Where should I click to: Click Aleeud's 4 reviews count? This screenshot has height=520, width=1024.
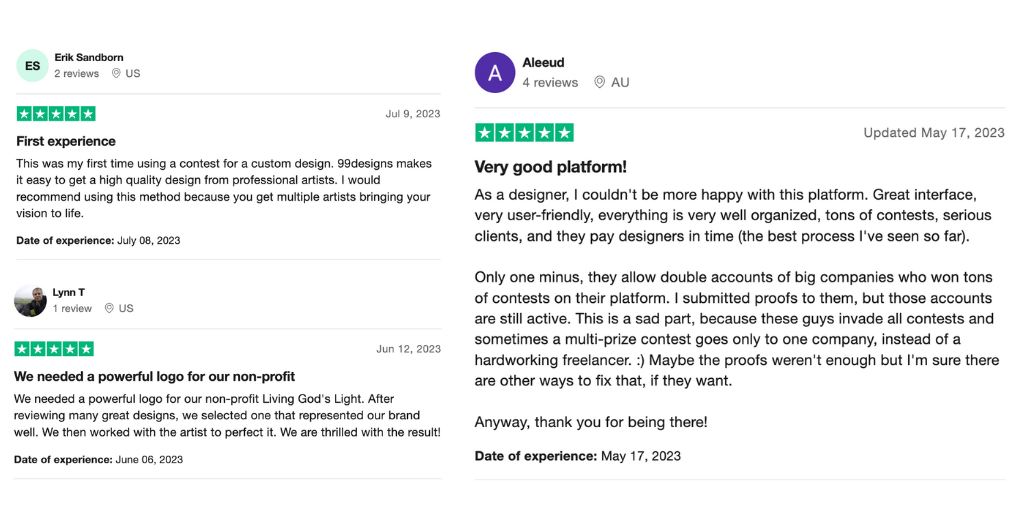[x=550, y=83]
